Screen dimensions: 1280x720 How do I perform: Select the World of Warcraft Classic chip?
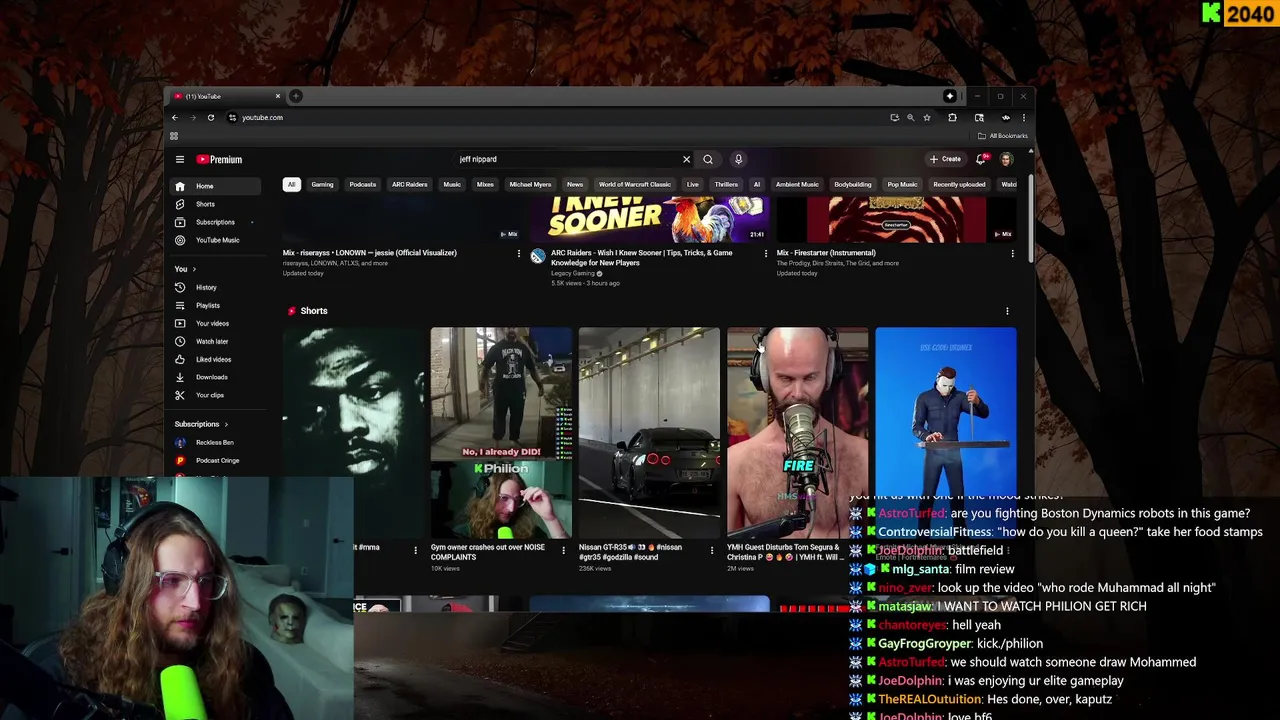[635, 184]
